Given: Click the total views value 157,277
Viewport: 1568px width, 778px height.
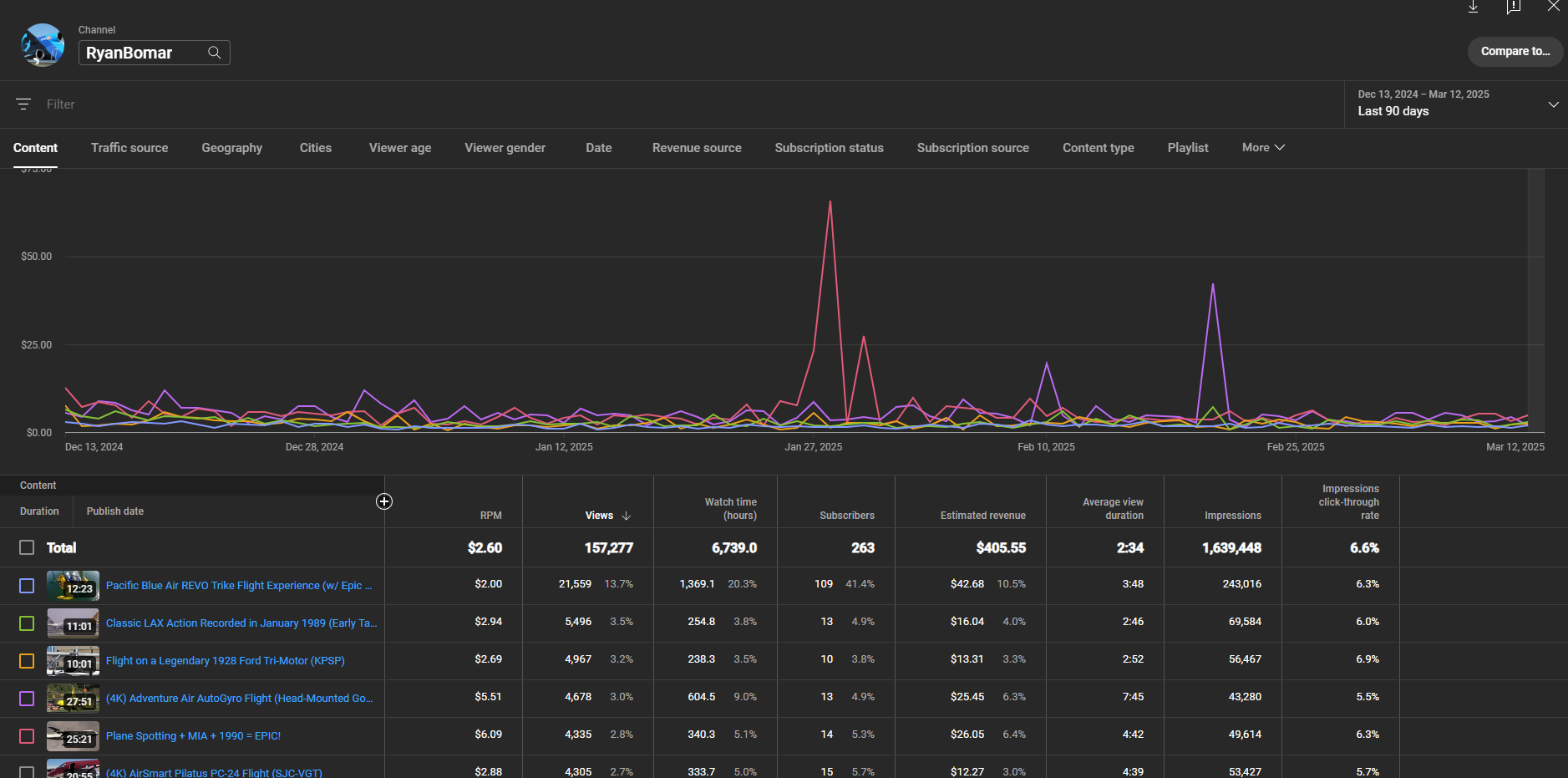Looking at the screenshot, I should click(x=609, y=548).
